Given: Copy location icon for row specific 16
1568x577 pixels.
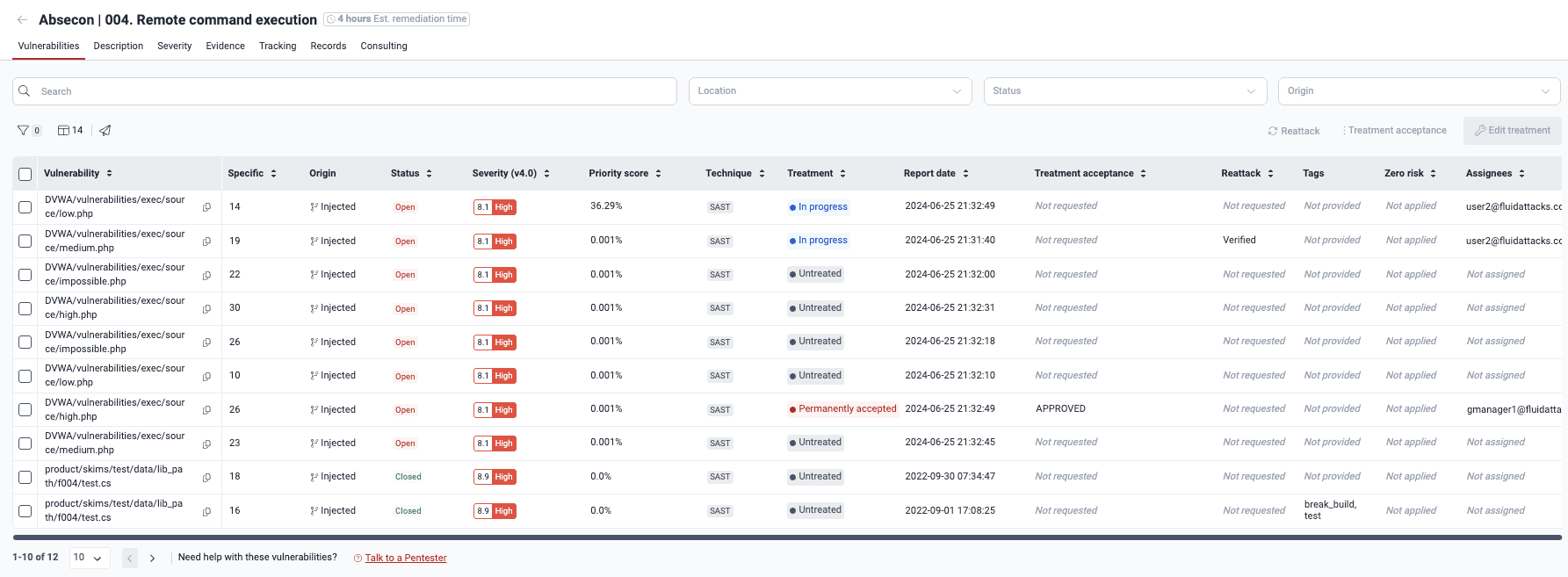Looking at the screenshot, I should (x=206, y=511).
